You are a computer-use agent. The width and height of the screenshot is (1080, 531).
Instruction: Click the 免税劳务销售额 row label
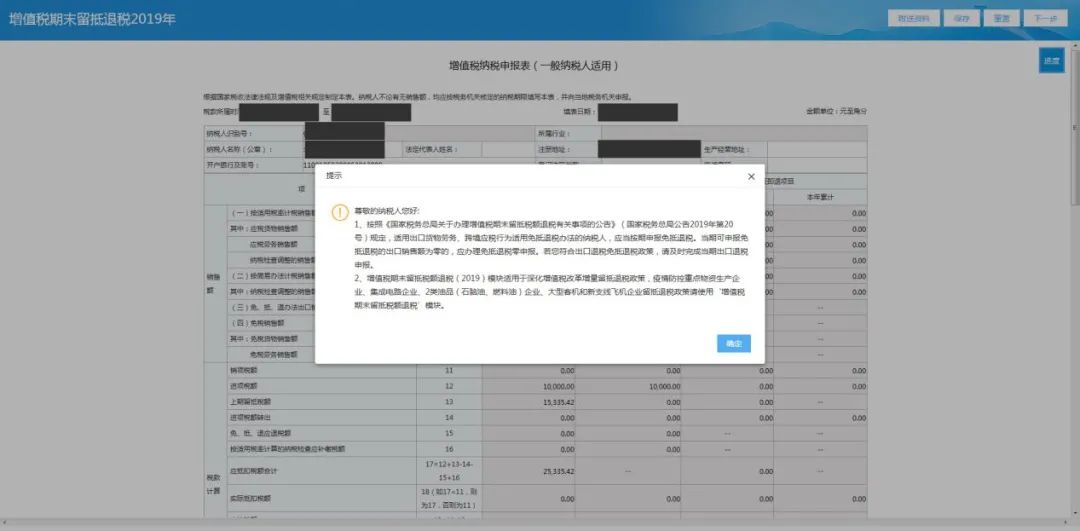273,354
